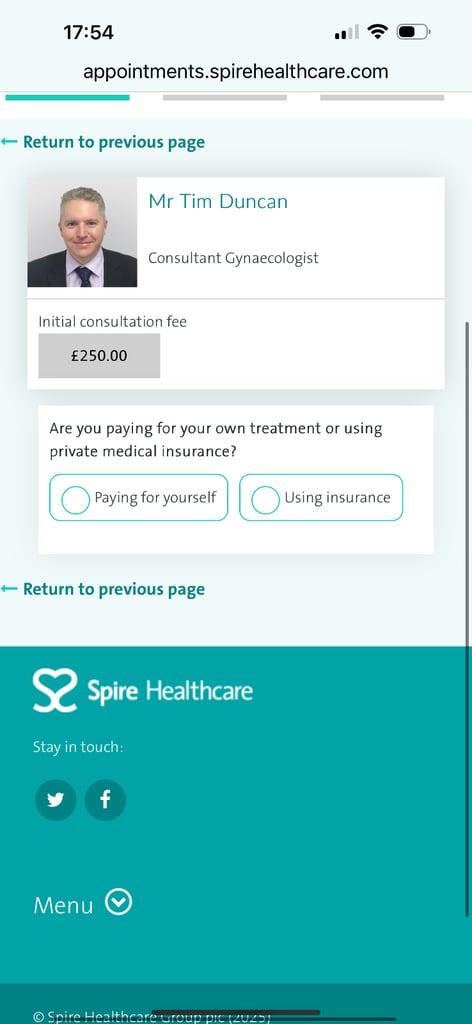Tap the appointments.spirehealthcare.com address bar
The height and width of the screenshot is (1024, 472).
236,71
